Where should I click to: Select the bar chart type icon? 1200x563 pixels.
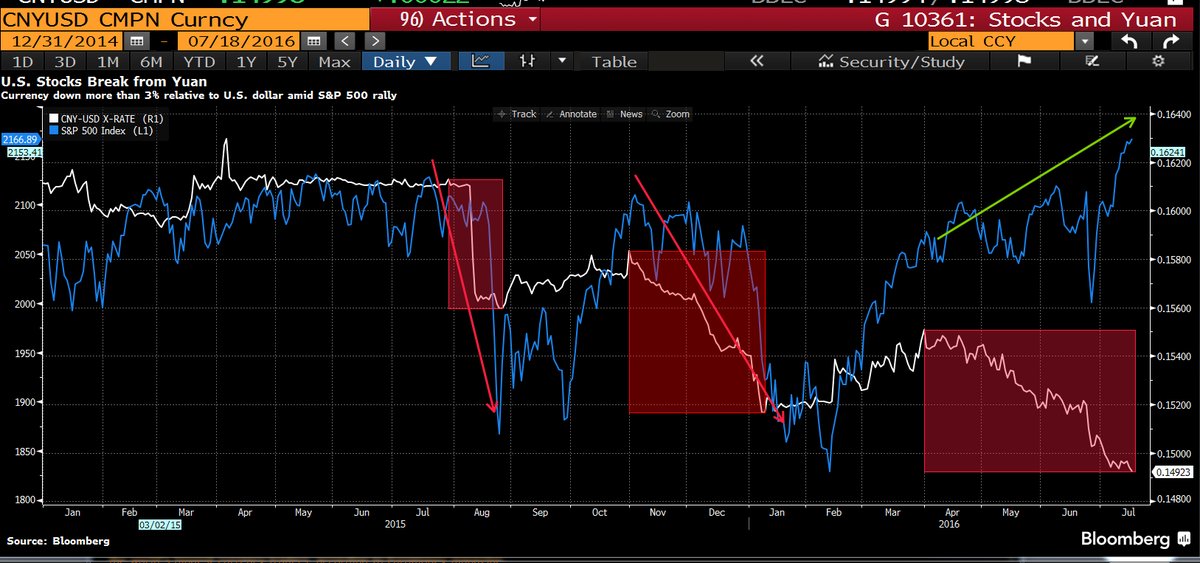point(527,61)
